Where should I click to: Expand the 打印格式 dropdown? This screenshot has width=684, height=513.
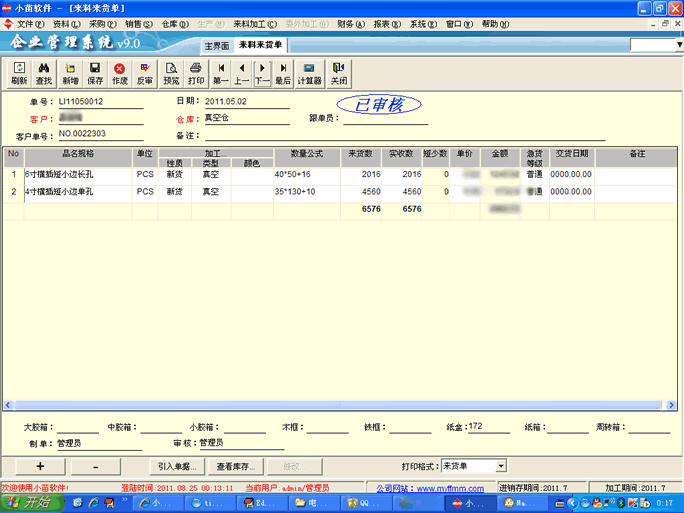click(x=501, y=466)
